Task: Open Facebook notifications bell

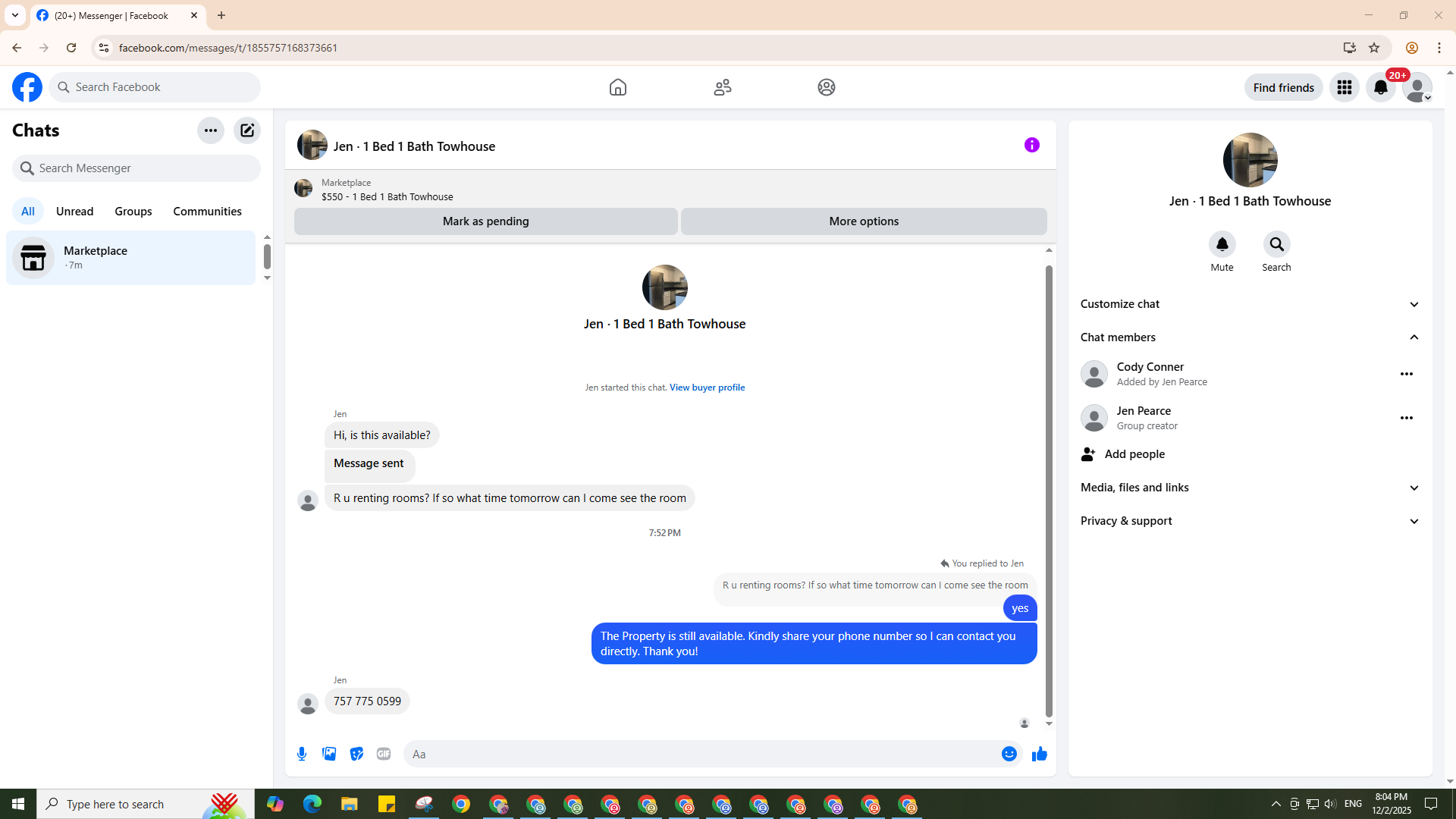Action: (x=1380, y=87)
